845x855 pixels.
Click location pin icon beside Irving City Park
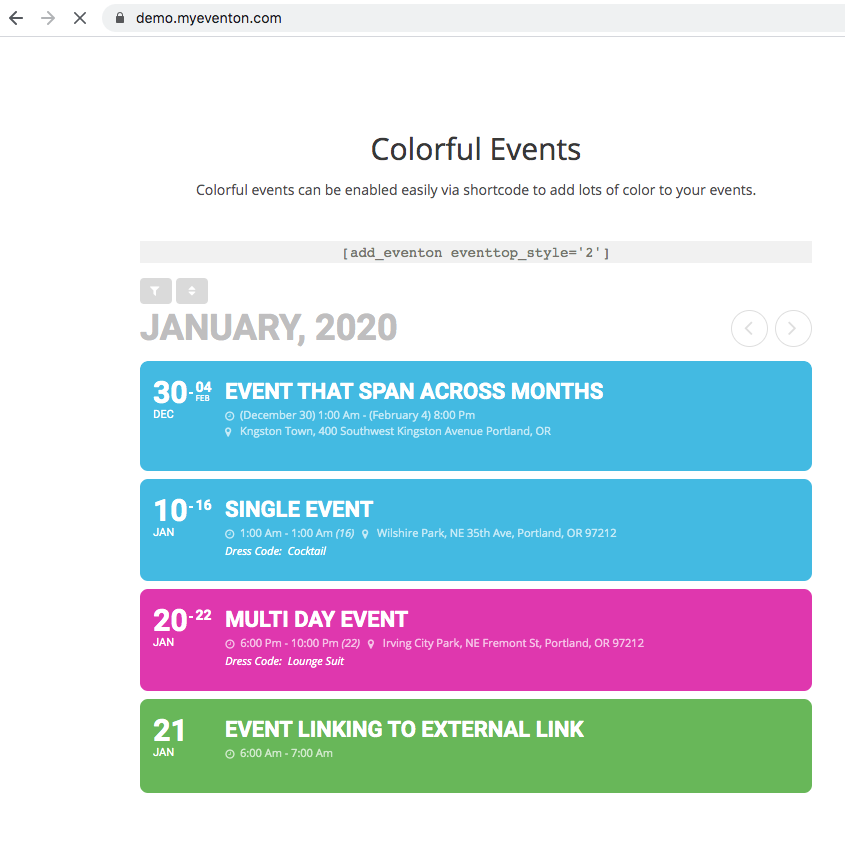click(368, 644)
